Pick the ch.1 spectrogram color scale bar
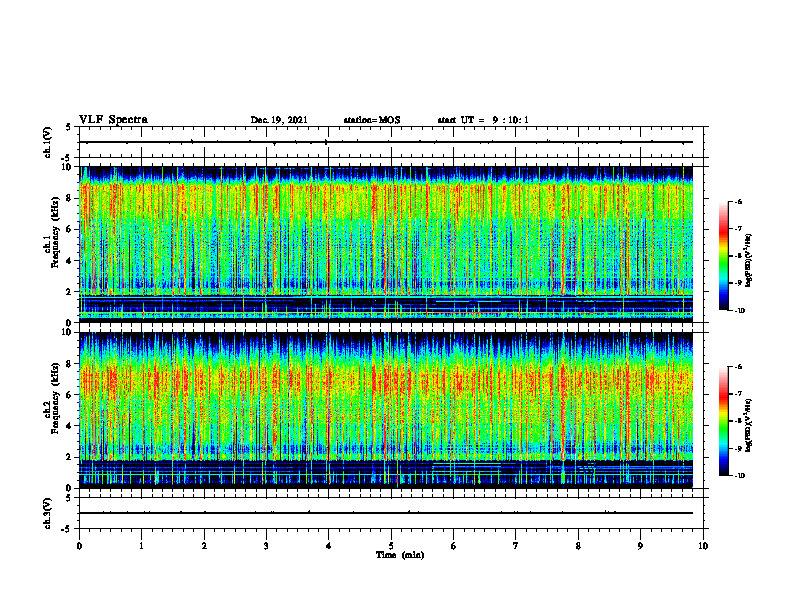This screenshot has width=792, height=612. point(723,256)
